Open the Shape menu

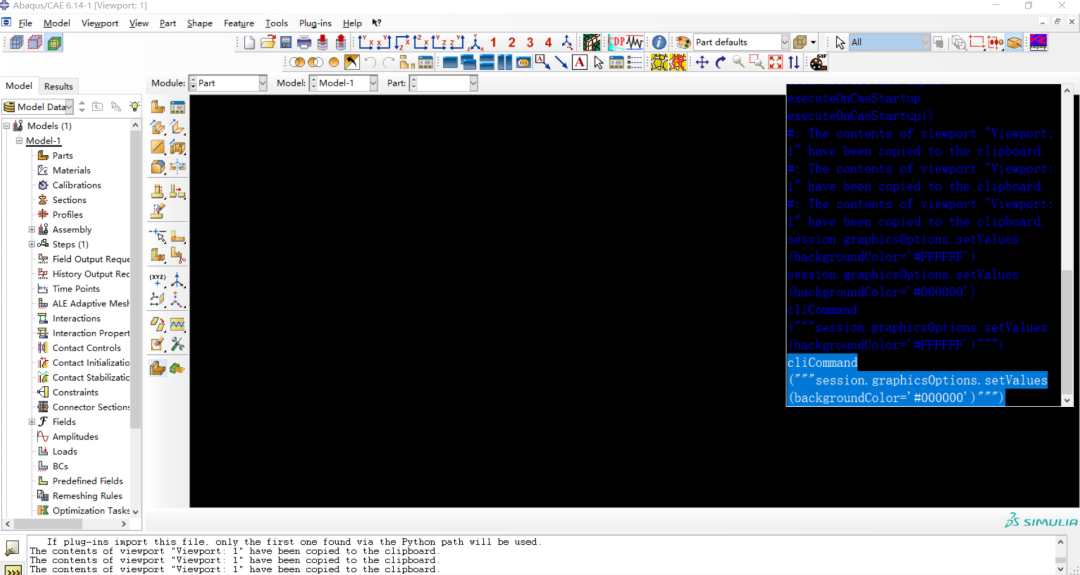click(x=200, y=23)
